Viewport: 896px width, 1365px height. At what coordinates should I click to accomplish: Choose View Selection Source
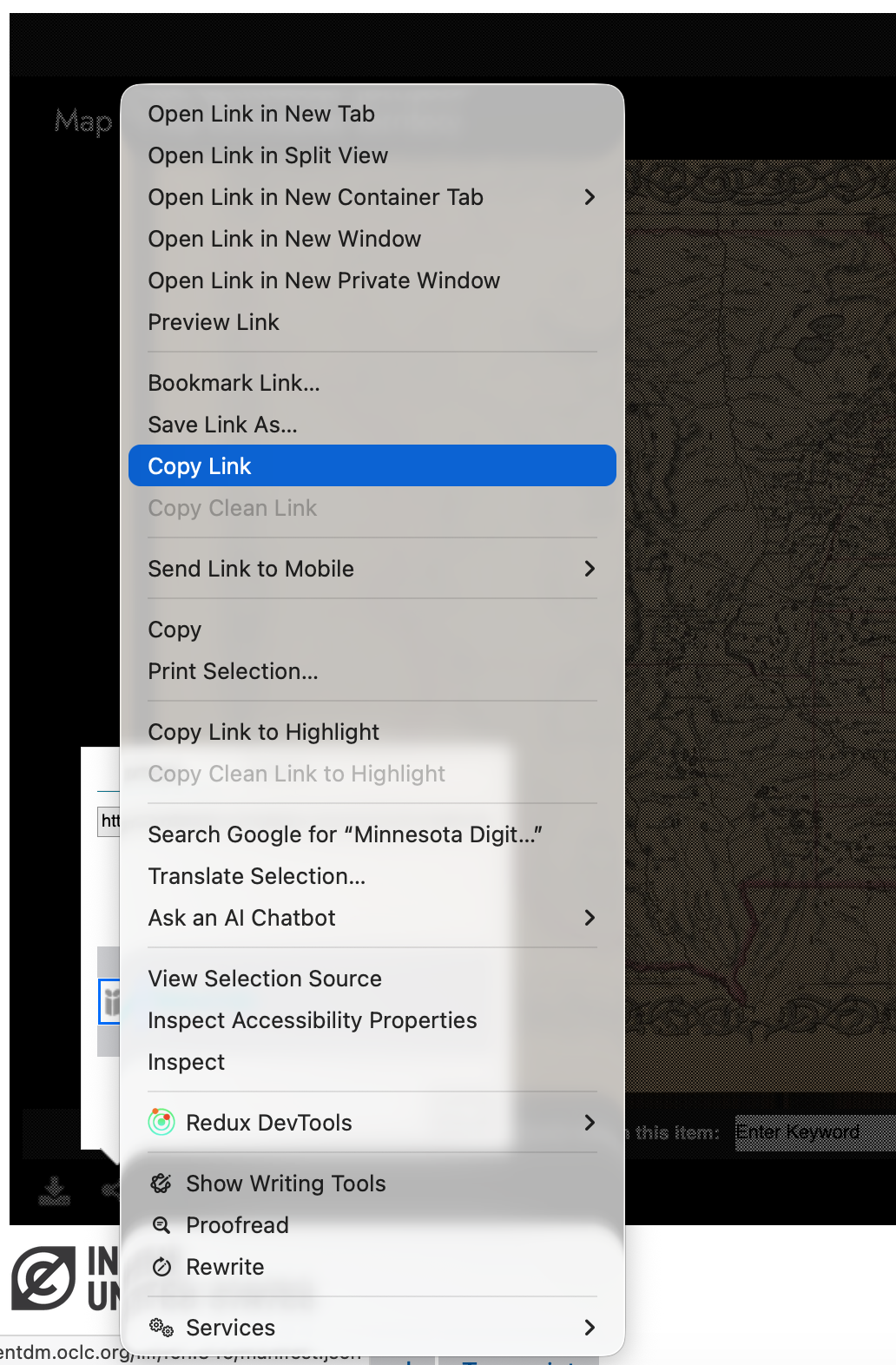point(372,979)
